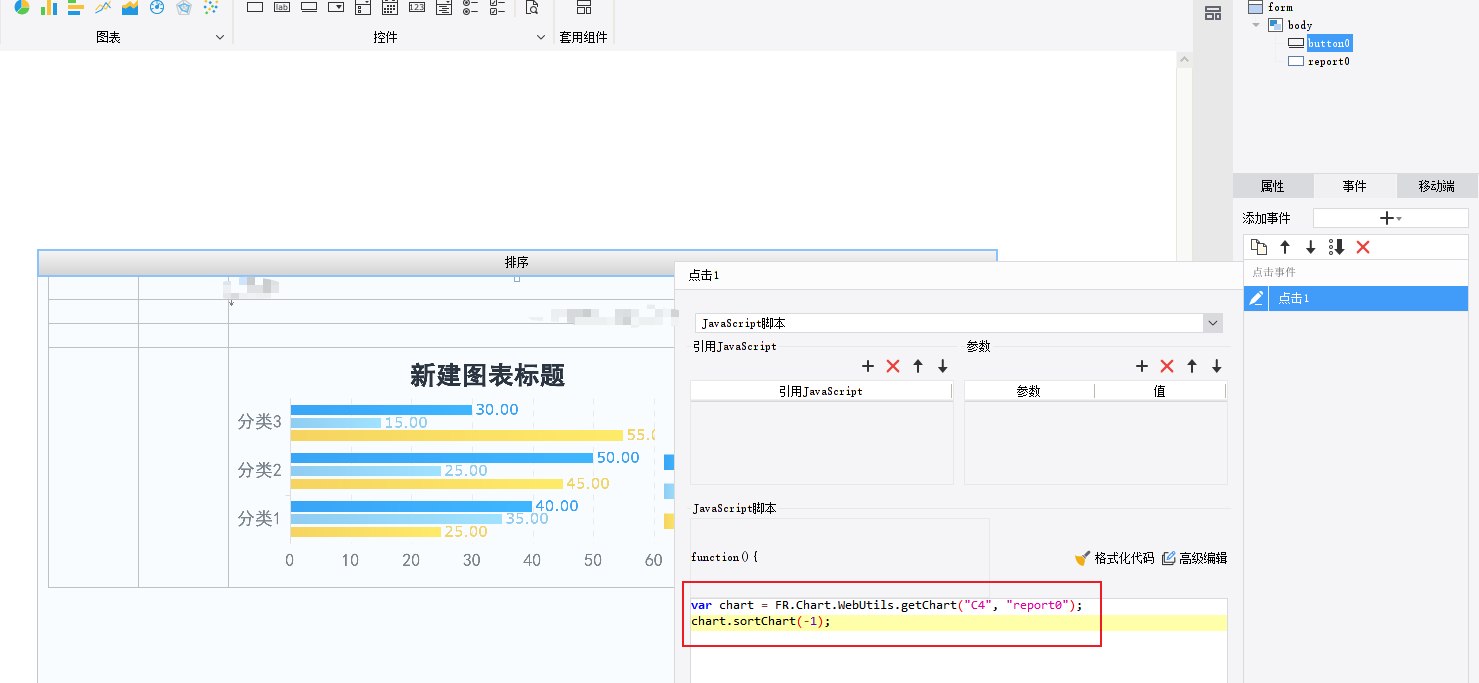Copy the selected event
The width and height of the screenshot is (1479, 683).
tap(1259, 247)
